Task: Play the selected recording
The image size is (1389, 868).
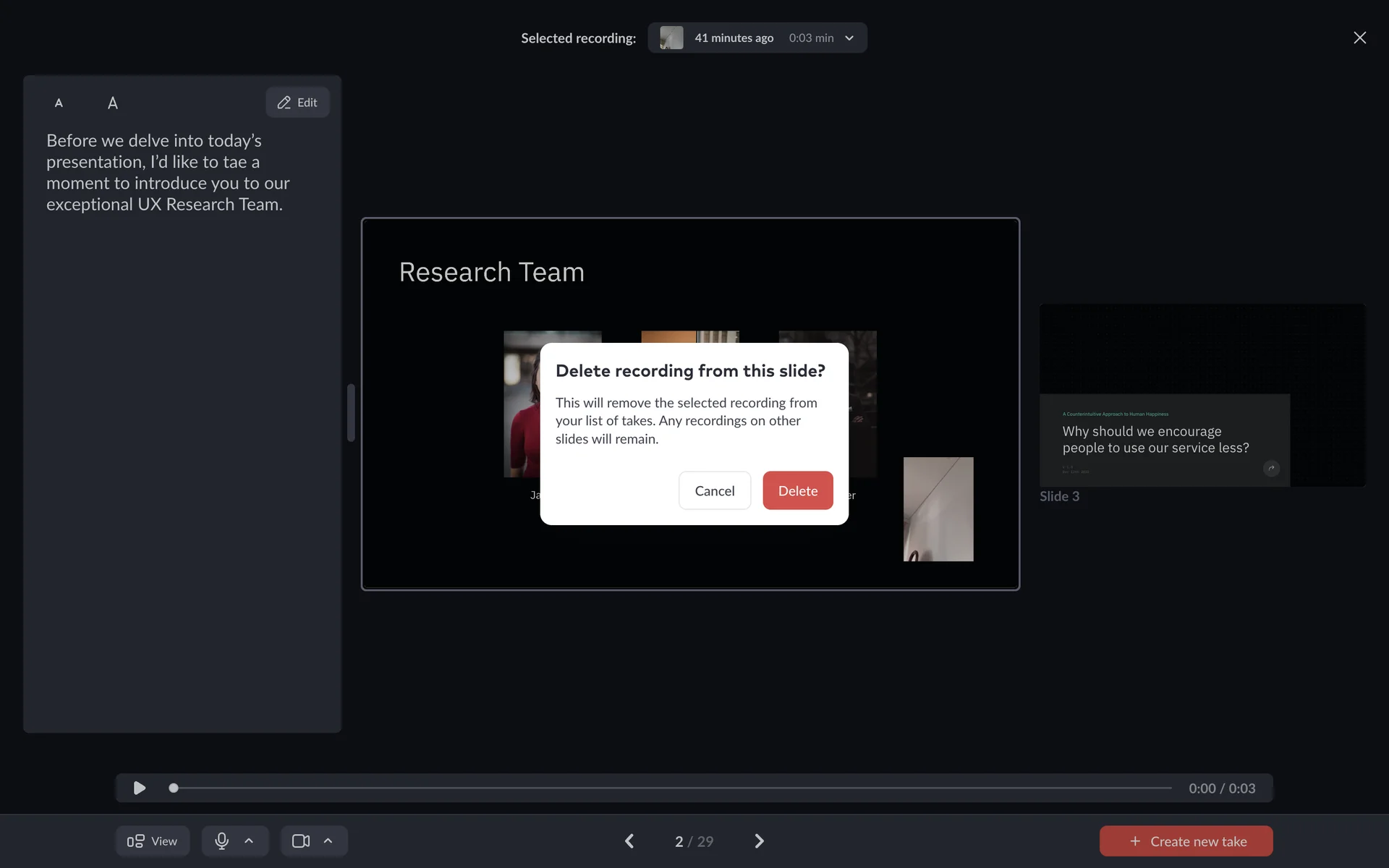Action: click(140, 788)
